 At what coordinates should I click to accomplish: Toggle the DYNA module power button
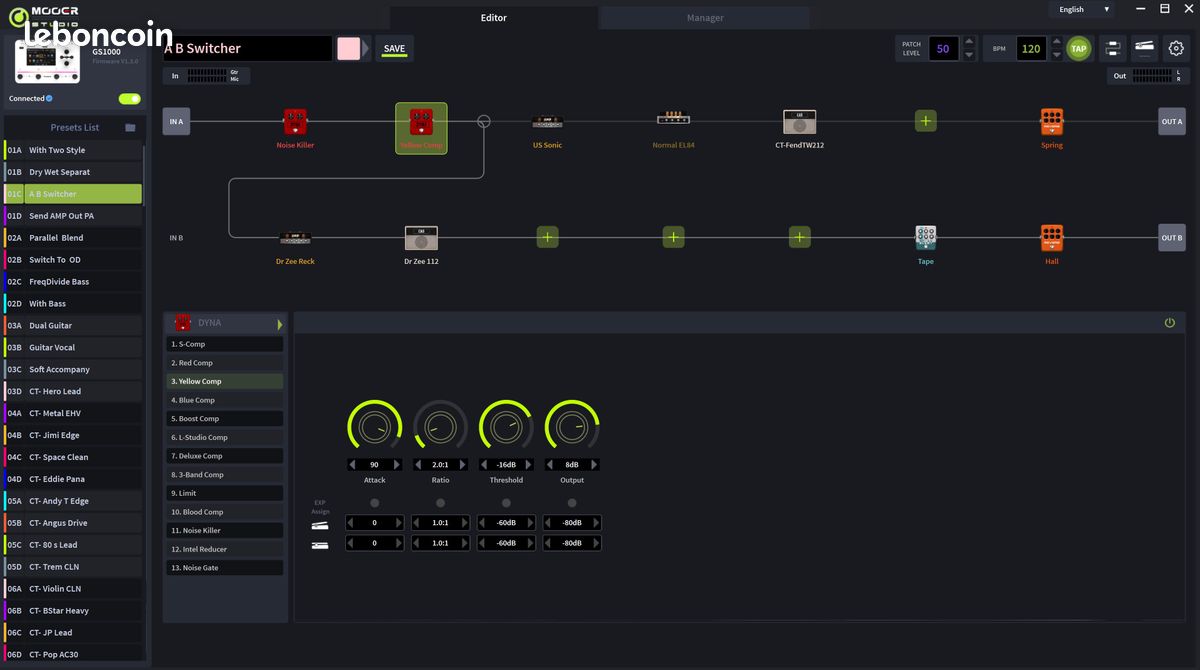1170,323
